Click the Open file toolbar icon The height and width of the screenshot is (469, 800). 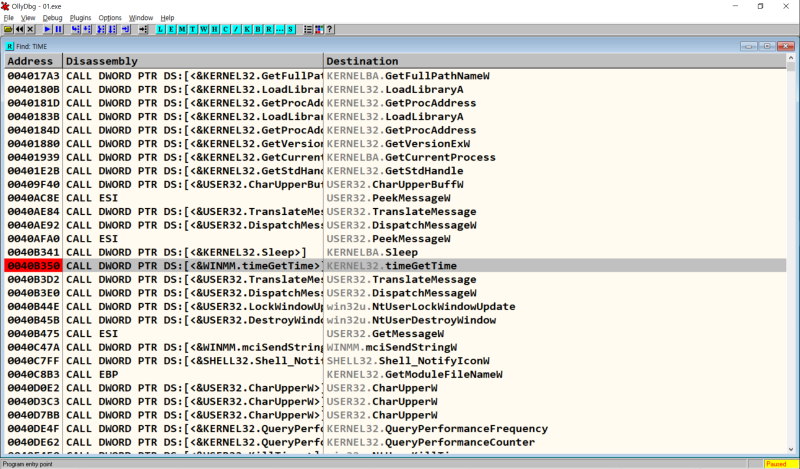pyautogui.click(x=8, y=30)
